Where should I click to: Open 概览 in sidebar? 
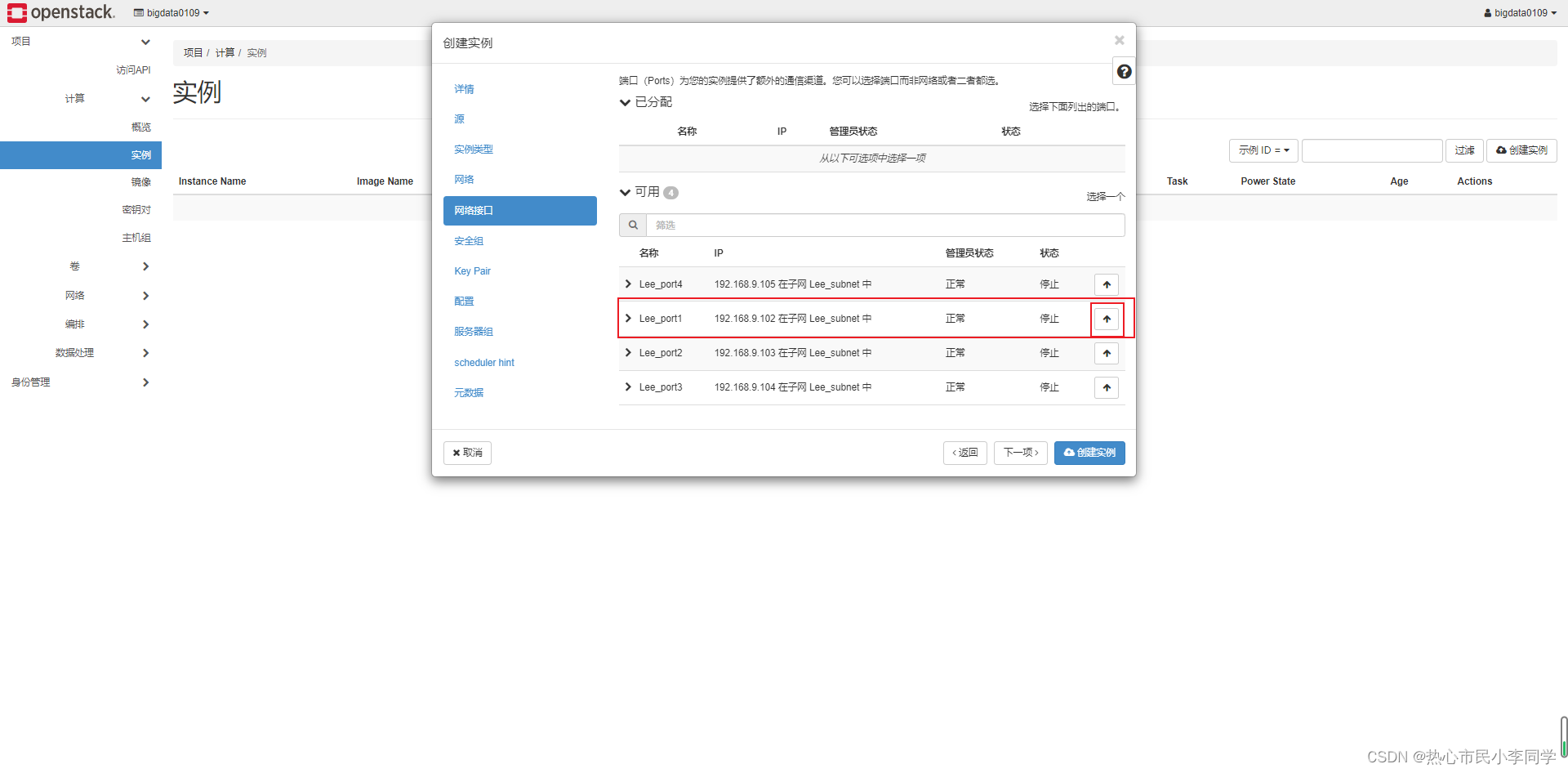pos(141,127)
